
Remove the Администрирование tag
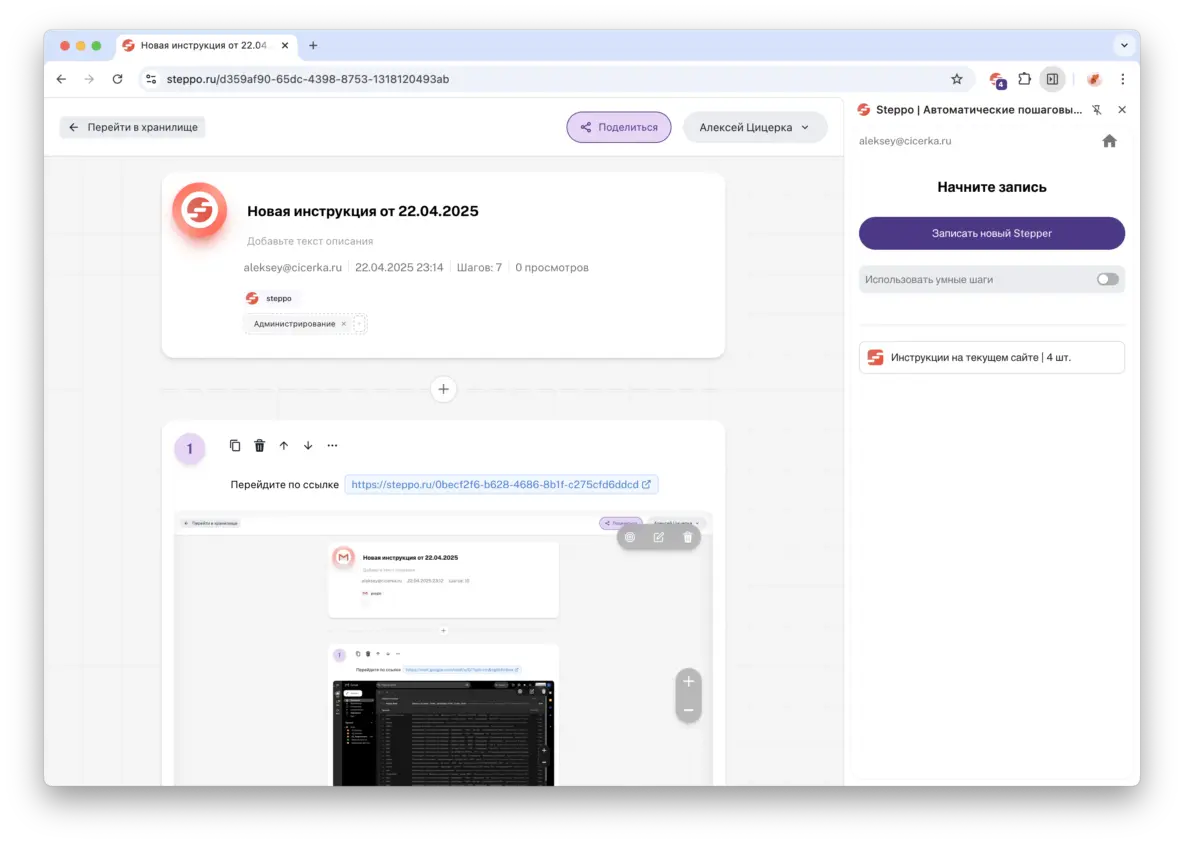(x=344, y=324)
